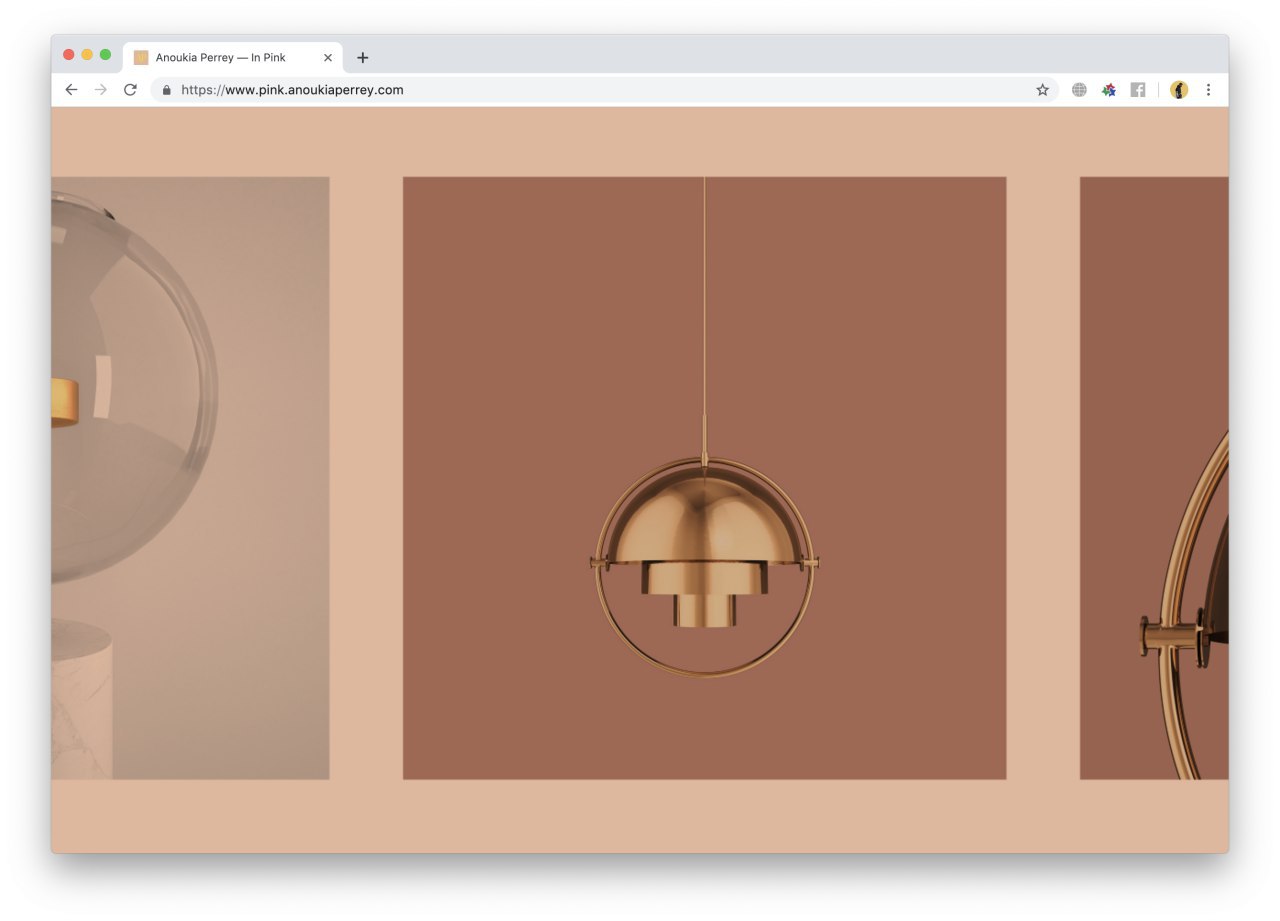The image size is (1280, 921).
Task: Open the colorful star extension
Action: pyautogui.click(x=1108, y=90)
